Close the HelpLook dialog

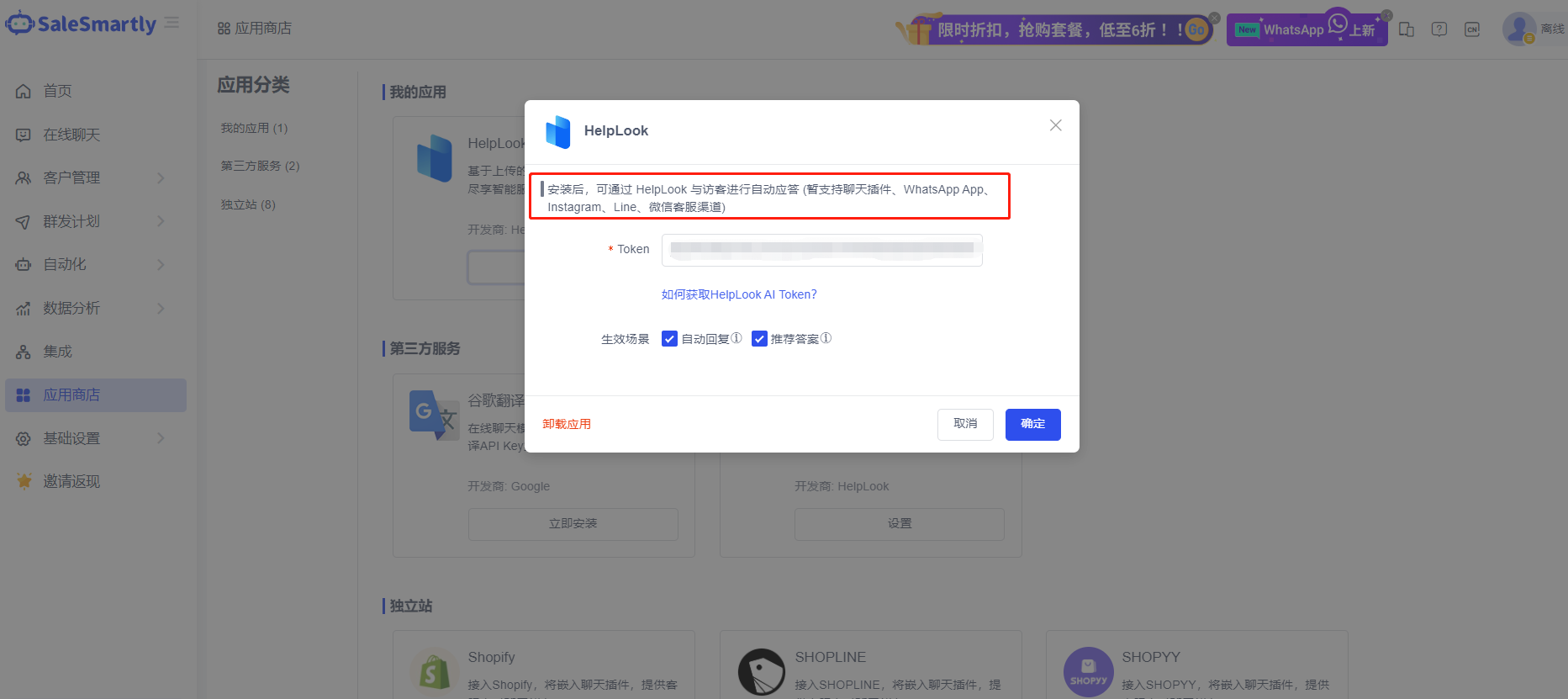[x=1056, y=125]
